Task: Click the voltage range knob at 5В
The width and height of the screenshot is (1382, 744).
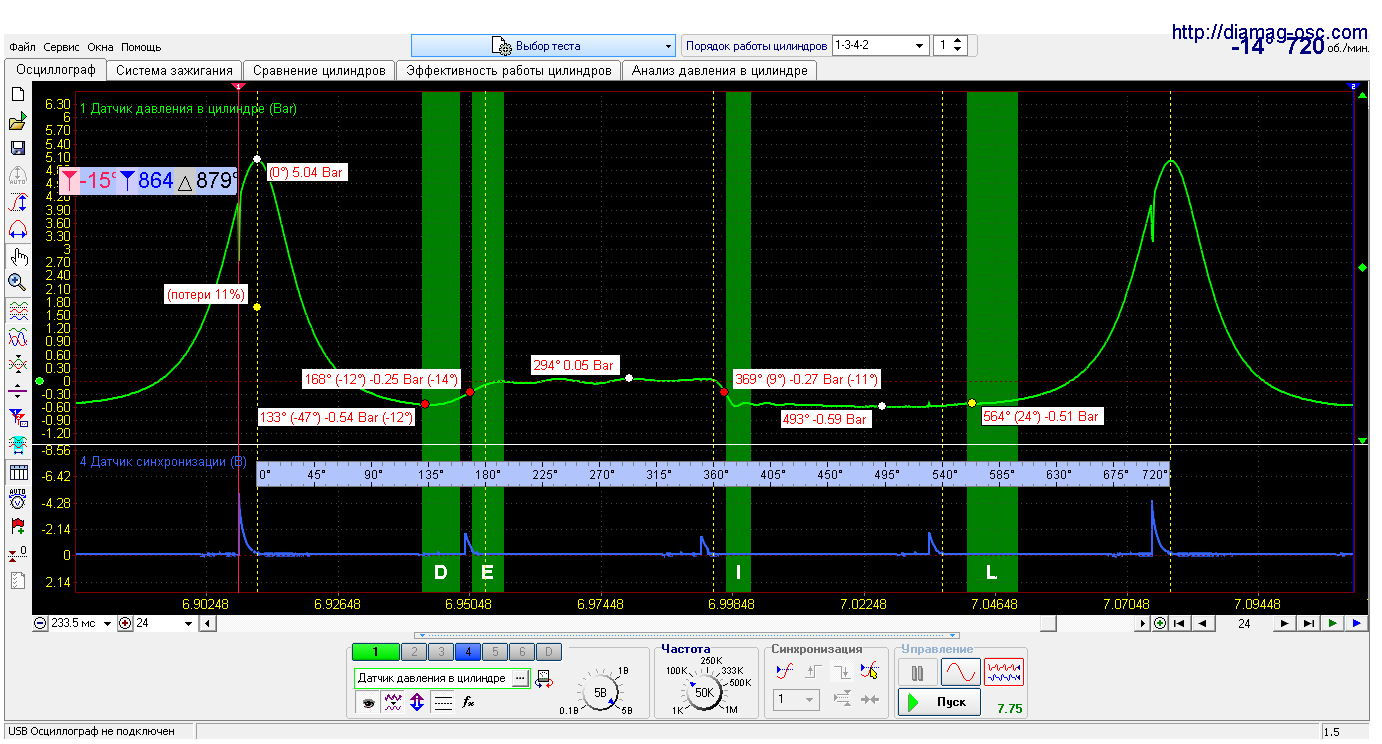Action: tap(600, 692)
